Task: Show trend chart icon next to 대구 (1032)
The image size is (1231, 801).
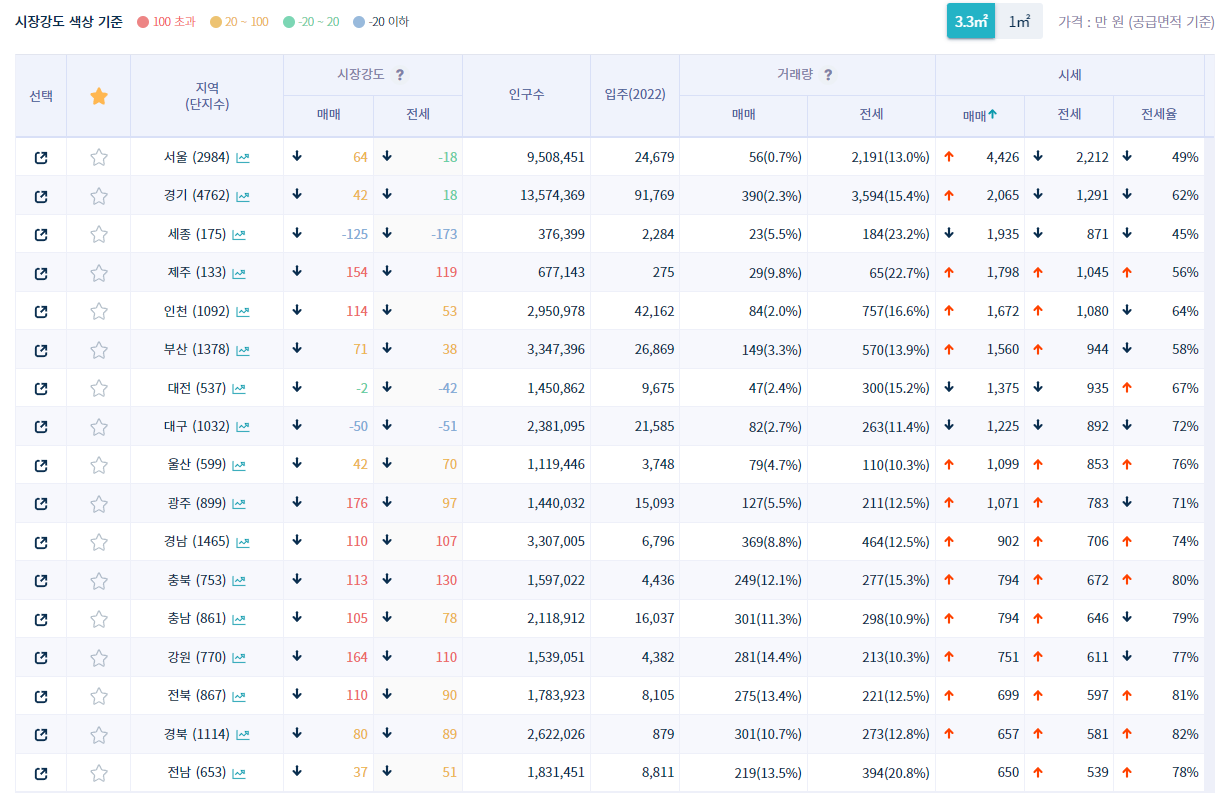Action: pos(243,427)
